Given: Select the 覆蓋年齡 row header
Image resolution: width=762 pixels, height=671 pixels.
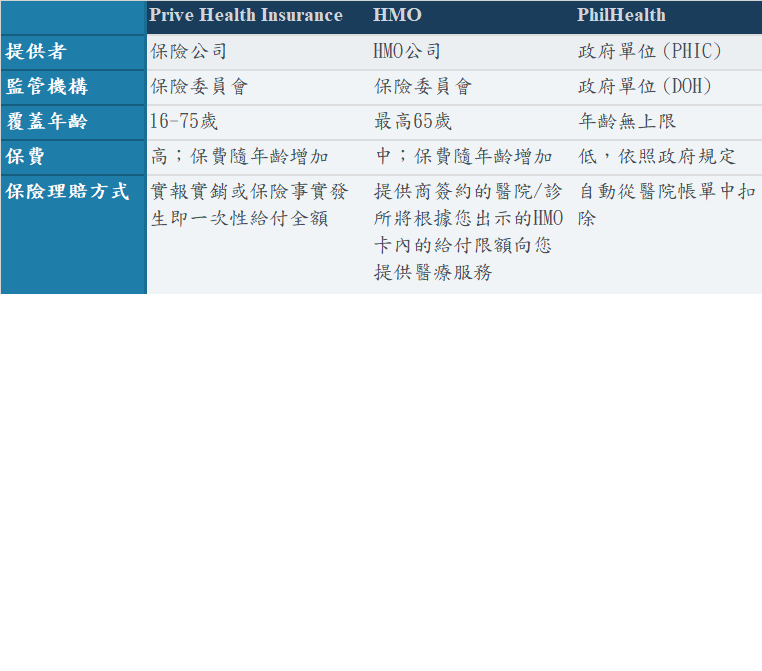Looking at the screenshot, I should [x=46, y=122].
